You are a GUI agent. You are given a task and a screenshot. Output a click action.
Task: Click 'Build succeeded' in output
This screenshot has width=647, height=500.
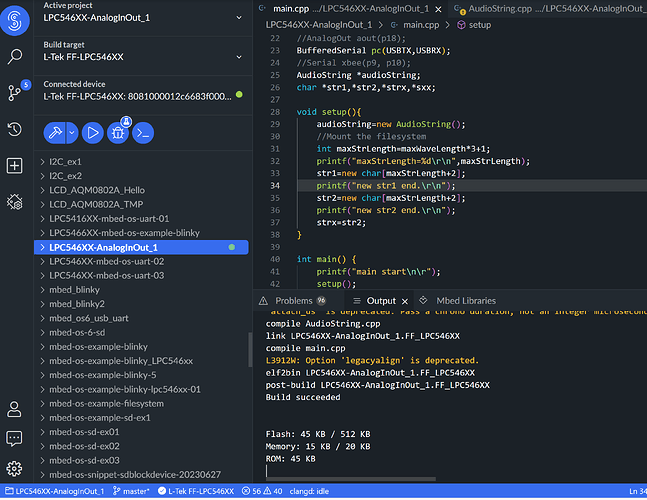pyautogui.click(x=303, y=398)
